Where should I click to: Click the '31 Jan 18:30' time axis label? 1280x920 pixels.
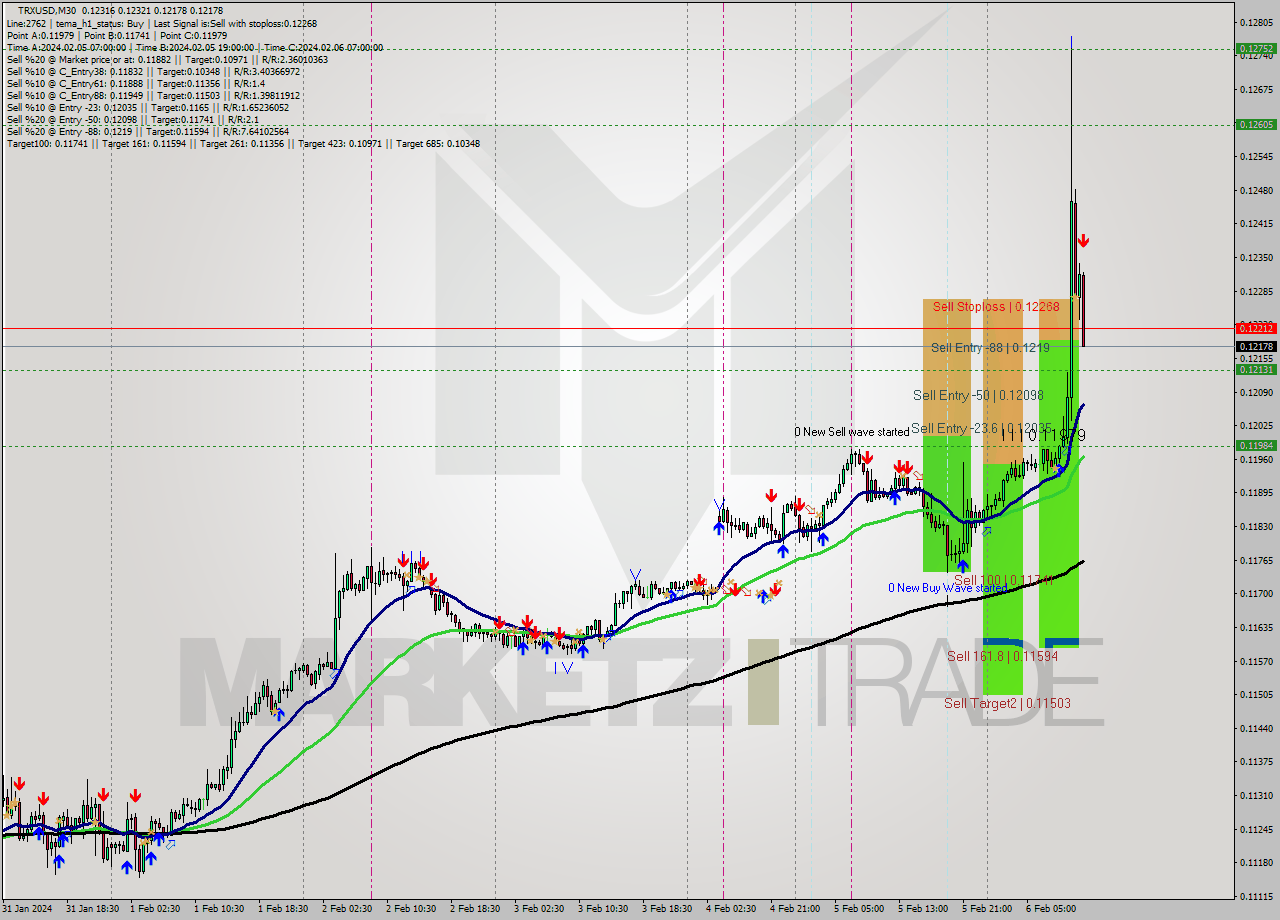pos(92,909)
